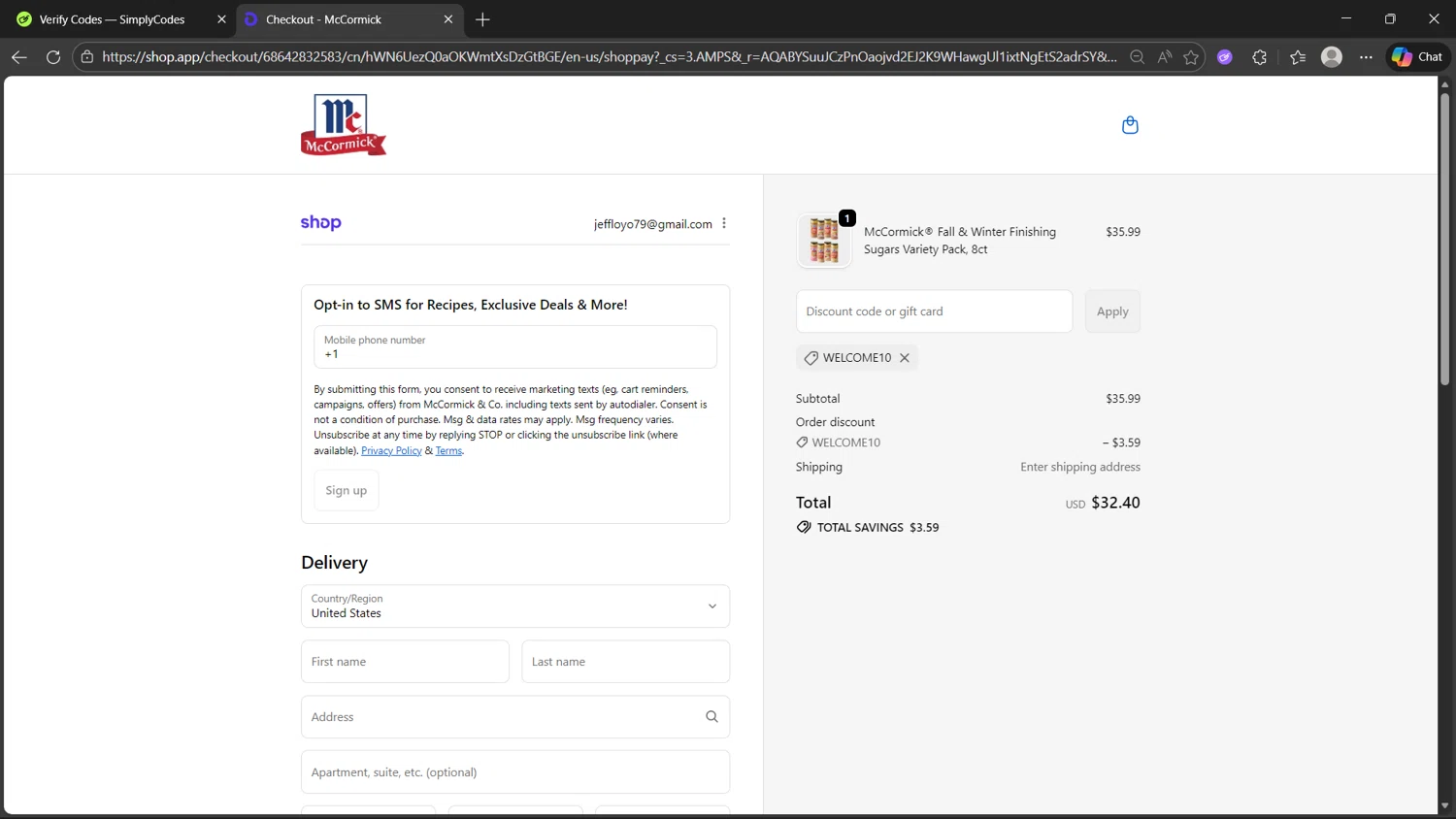Viewport: 1456px width, 819px height.
Task: Expand the Country/Region dropdown
Action: (515, 606)
